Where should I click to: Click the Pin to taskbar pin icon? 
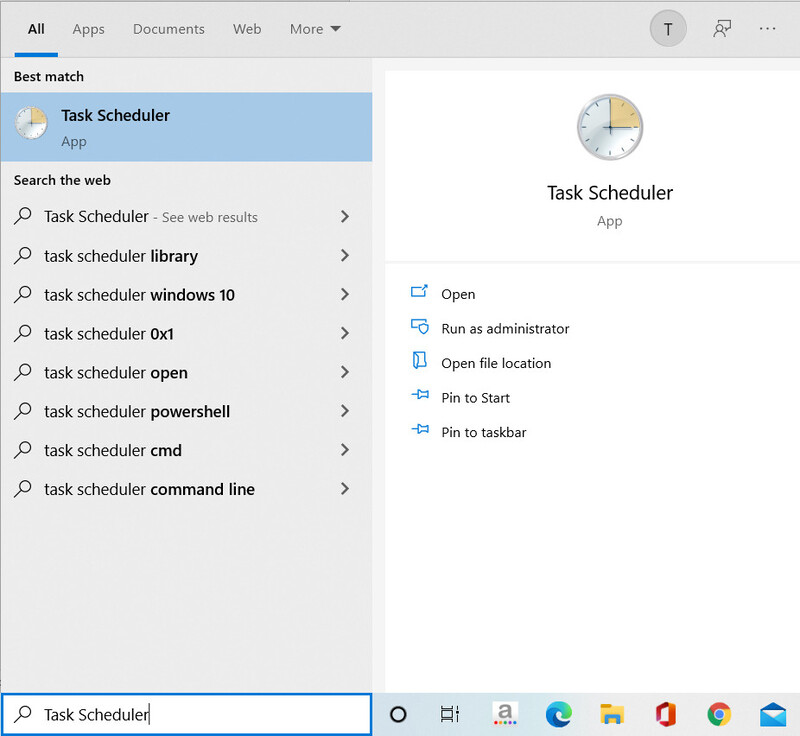point(420,429)
